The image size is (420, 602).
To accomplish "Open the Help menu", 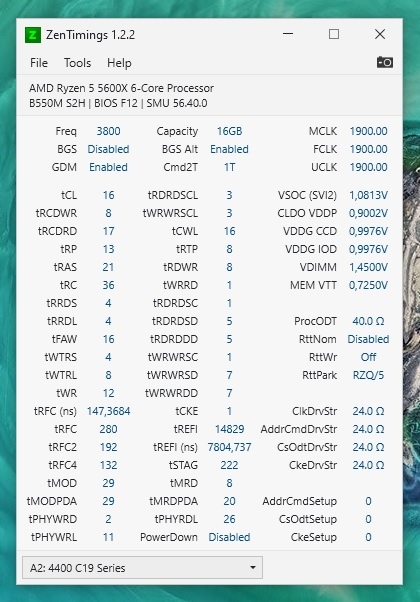I will (119, 63).
